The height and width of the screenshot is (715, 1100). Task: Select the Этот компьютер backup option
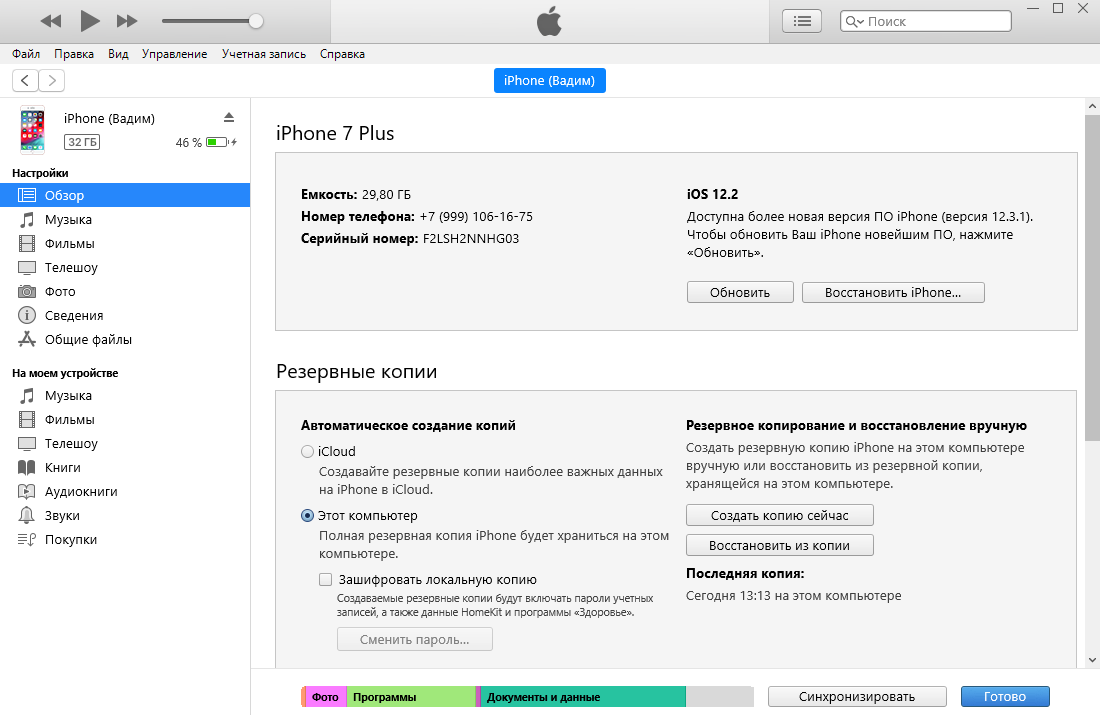click(x=307, y=515)
